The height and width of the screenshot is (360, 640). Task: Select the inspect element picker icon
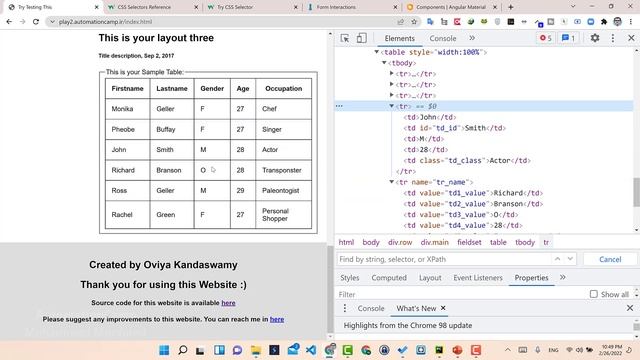(x=345, y=38)
